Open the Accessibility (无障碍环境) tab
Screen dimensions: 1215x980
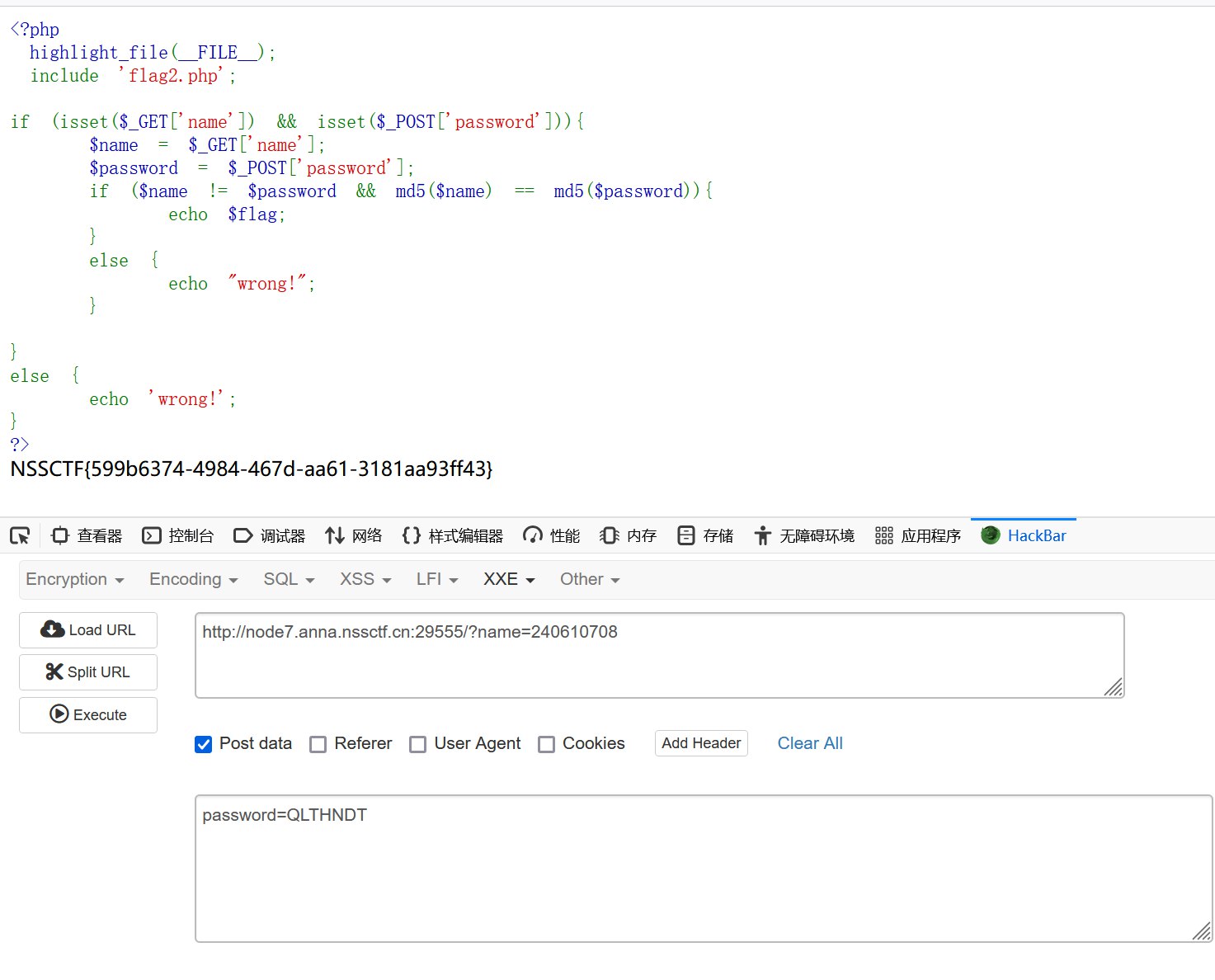804,536
